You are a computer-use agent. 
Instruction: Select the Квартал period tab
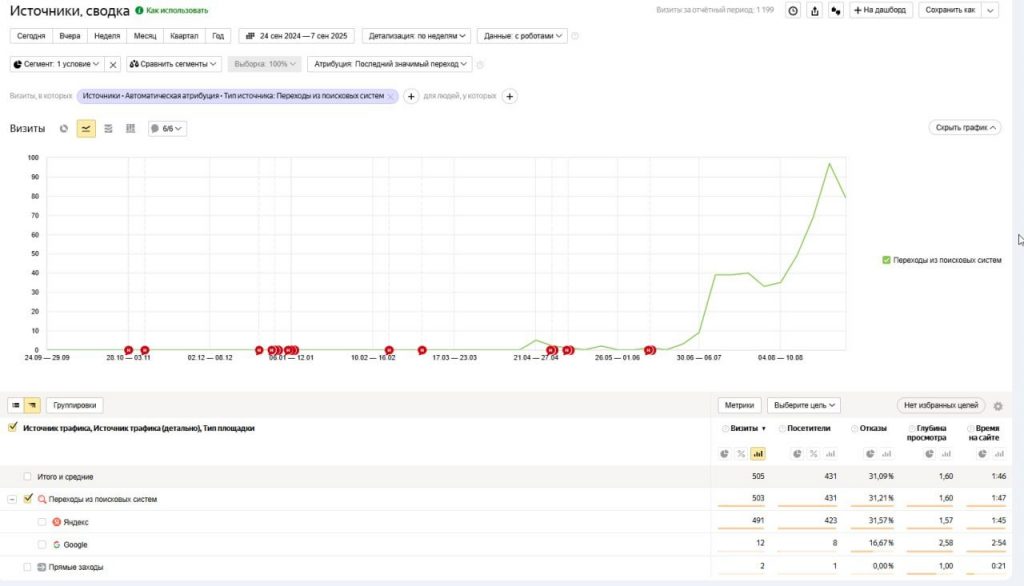click(x=184, y=36)
